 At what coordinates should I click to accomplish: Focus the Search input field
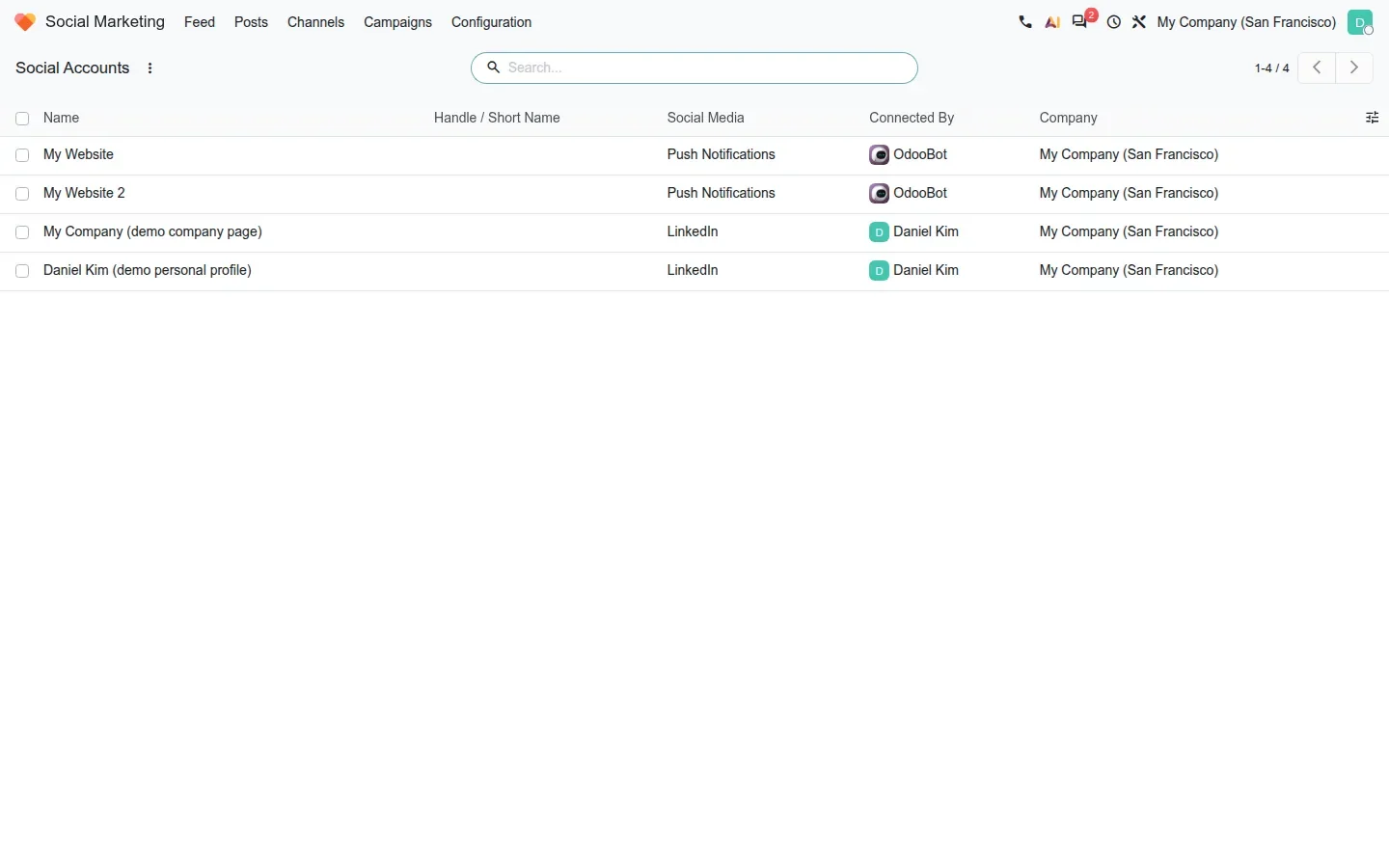pos(707,68)
